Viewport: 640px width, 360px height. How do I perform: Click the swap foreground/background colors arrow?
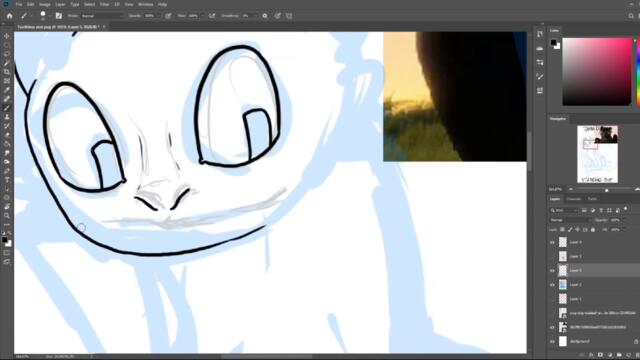[x=9, y=233]
